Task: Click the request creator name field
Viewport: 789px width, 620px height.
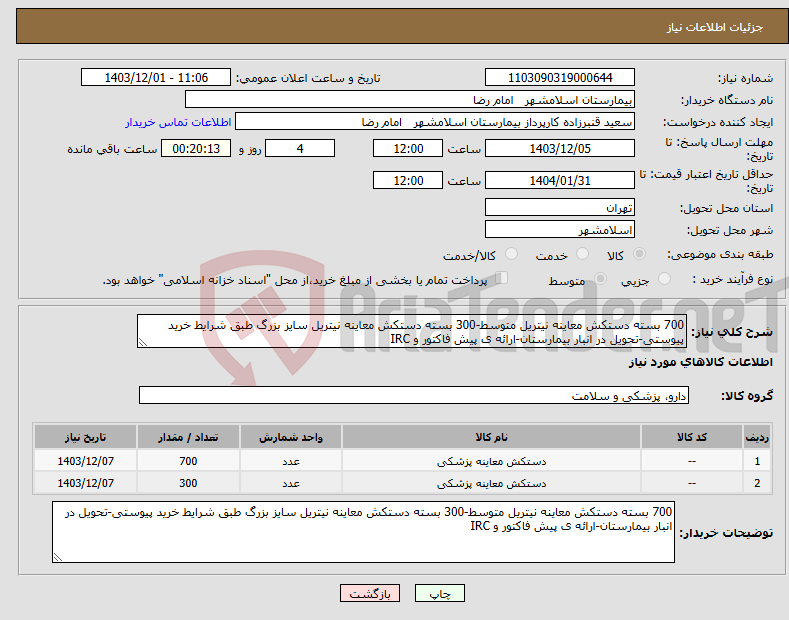Action: [435, 122]
